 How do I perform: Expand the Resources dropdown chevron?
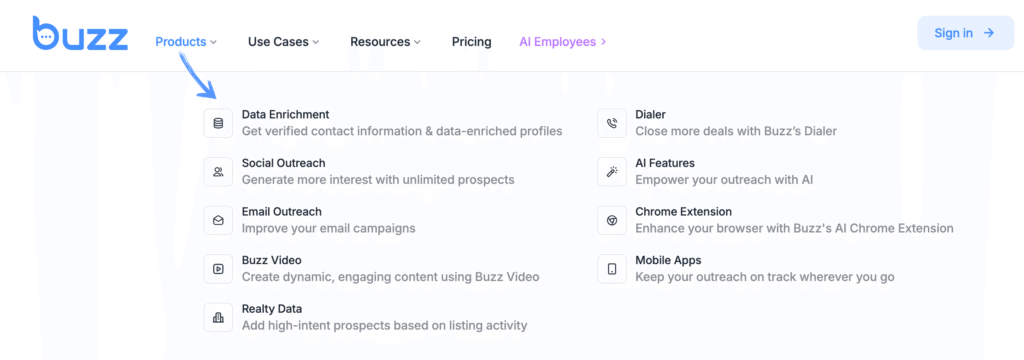coord(417,42)
